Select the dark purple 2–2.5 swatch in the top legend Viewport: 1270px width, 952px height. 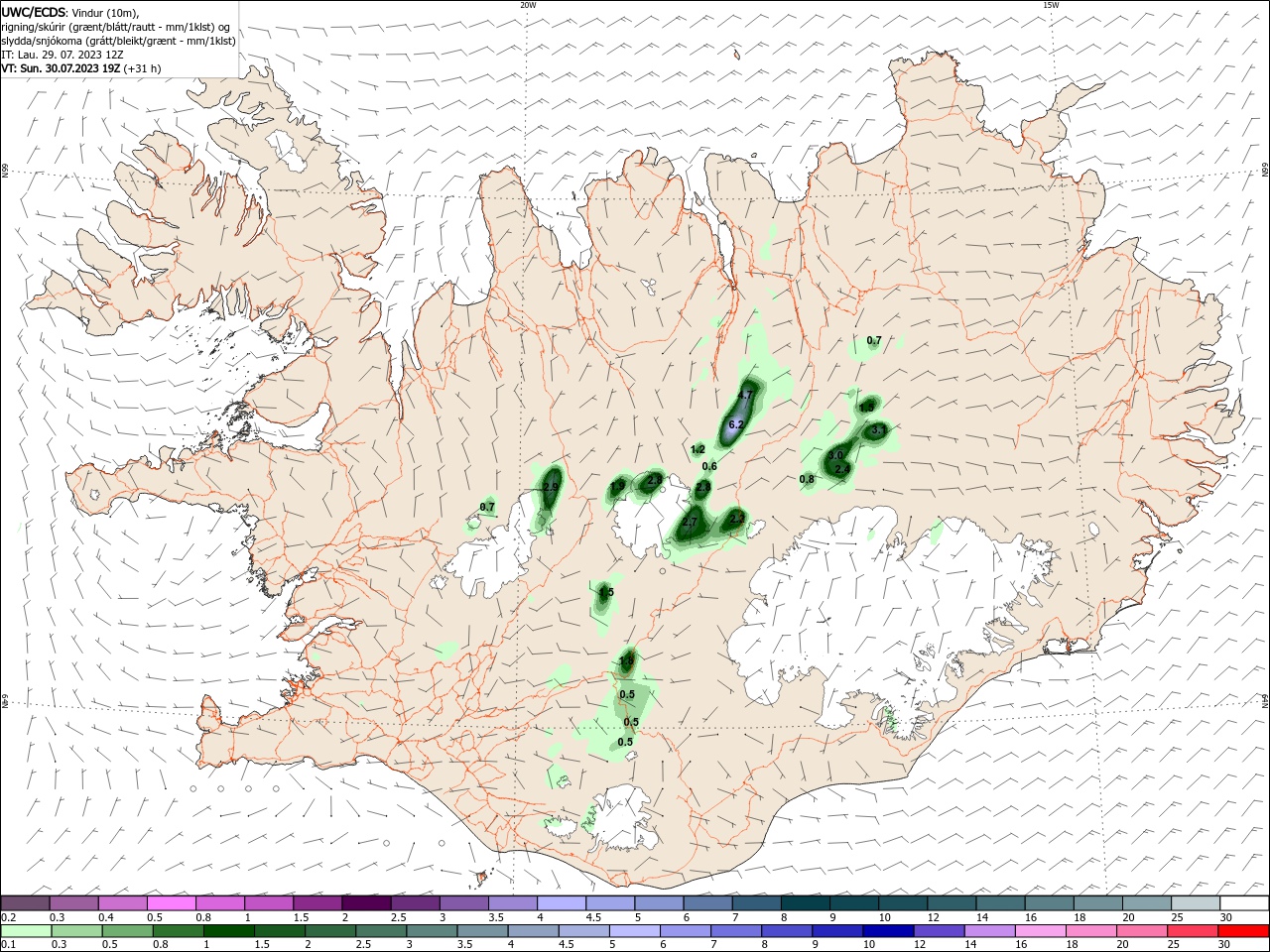(366, 903)
